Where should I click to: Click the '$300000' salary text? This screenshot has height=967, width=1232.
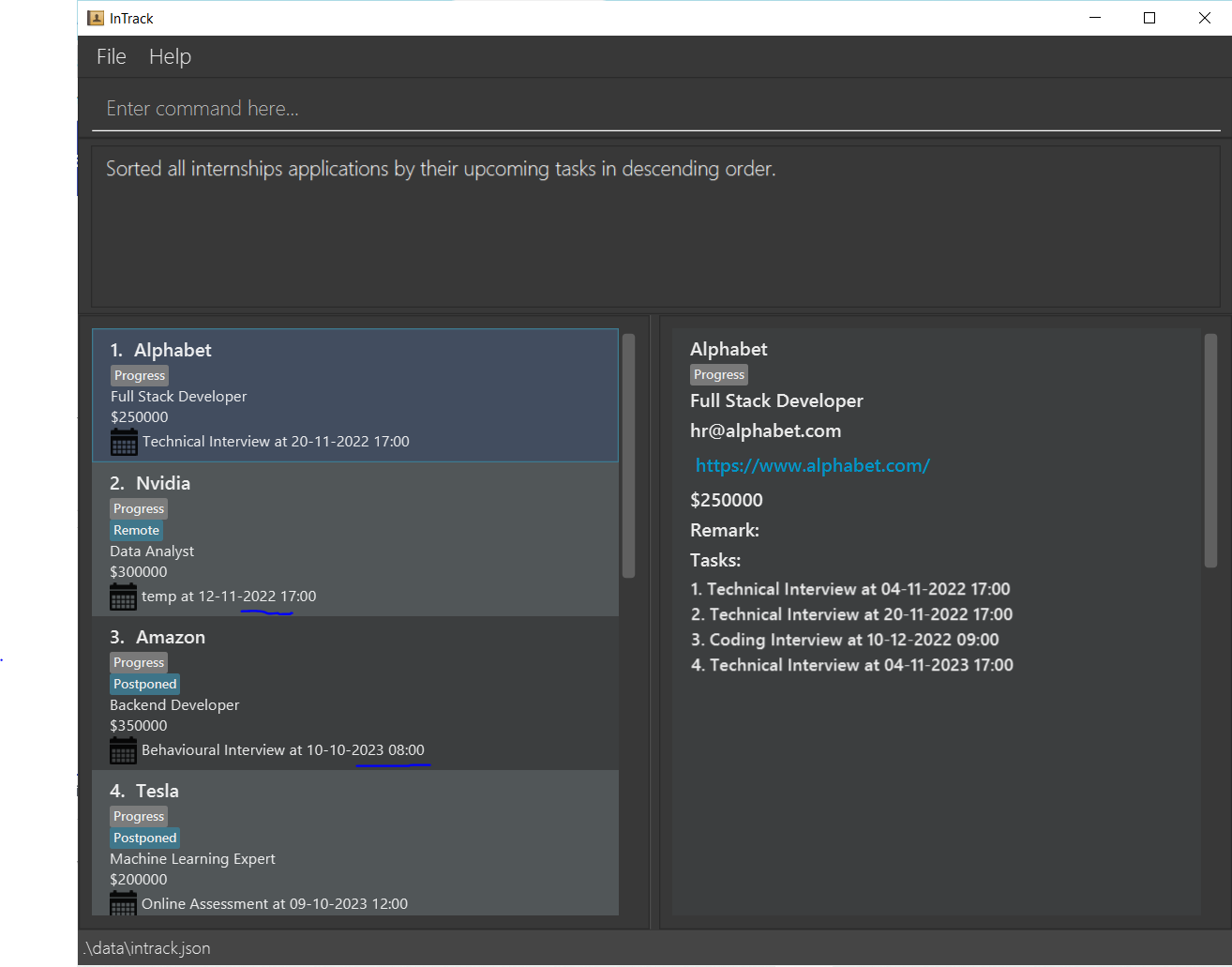[x=139, y=572]
